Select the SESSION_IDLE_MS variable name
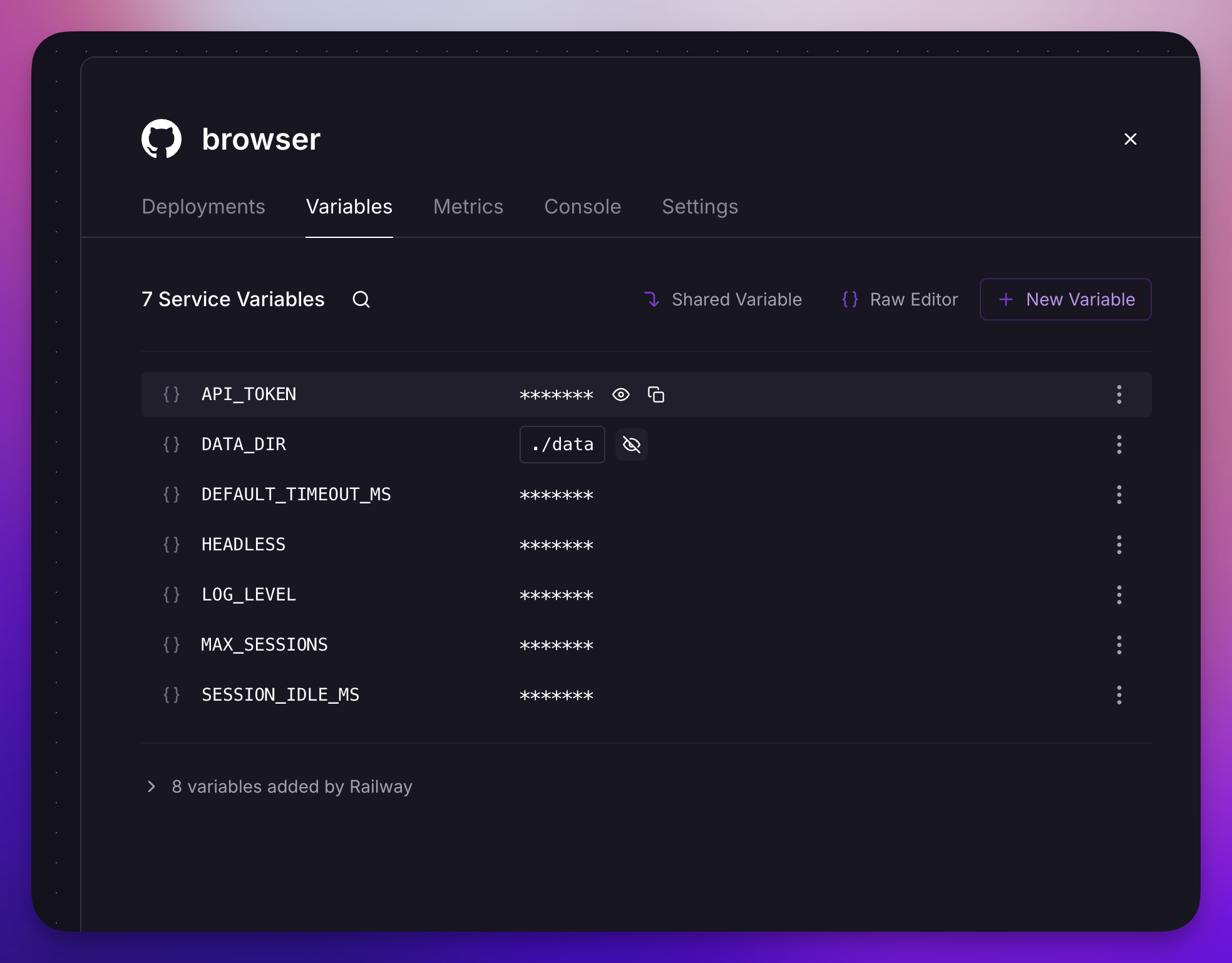 click(x=280, y=695)
